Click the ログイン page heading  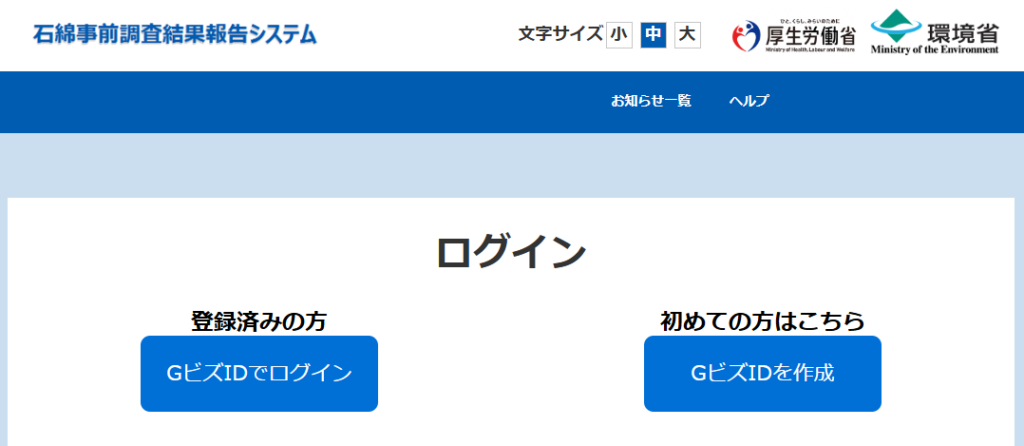tap(511, 252)
